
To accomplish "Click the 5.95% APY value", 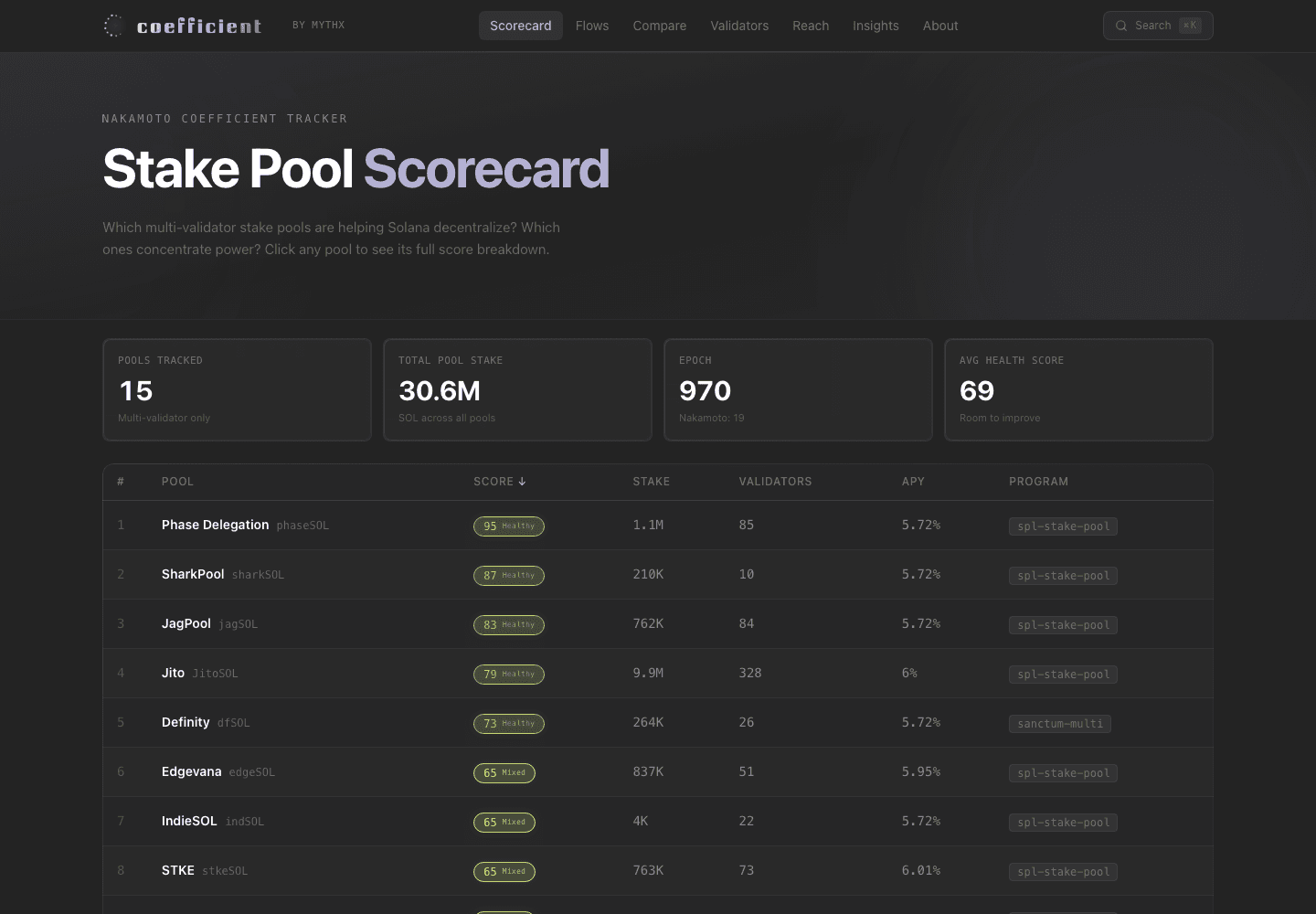I will (x=921, y=771).
